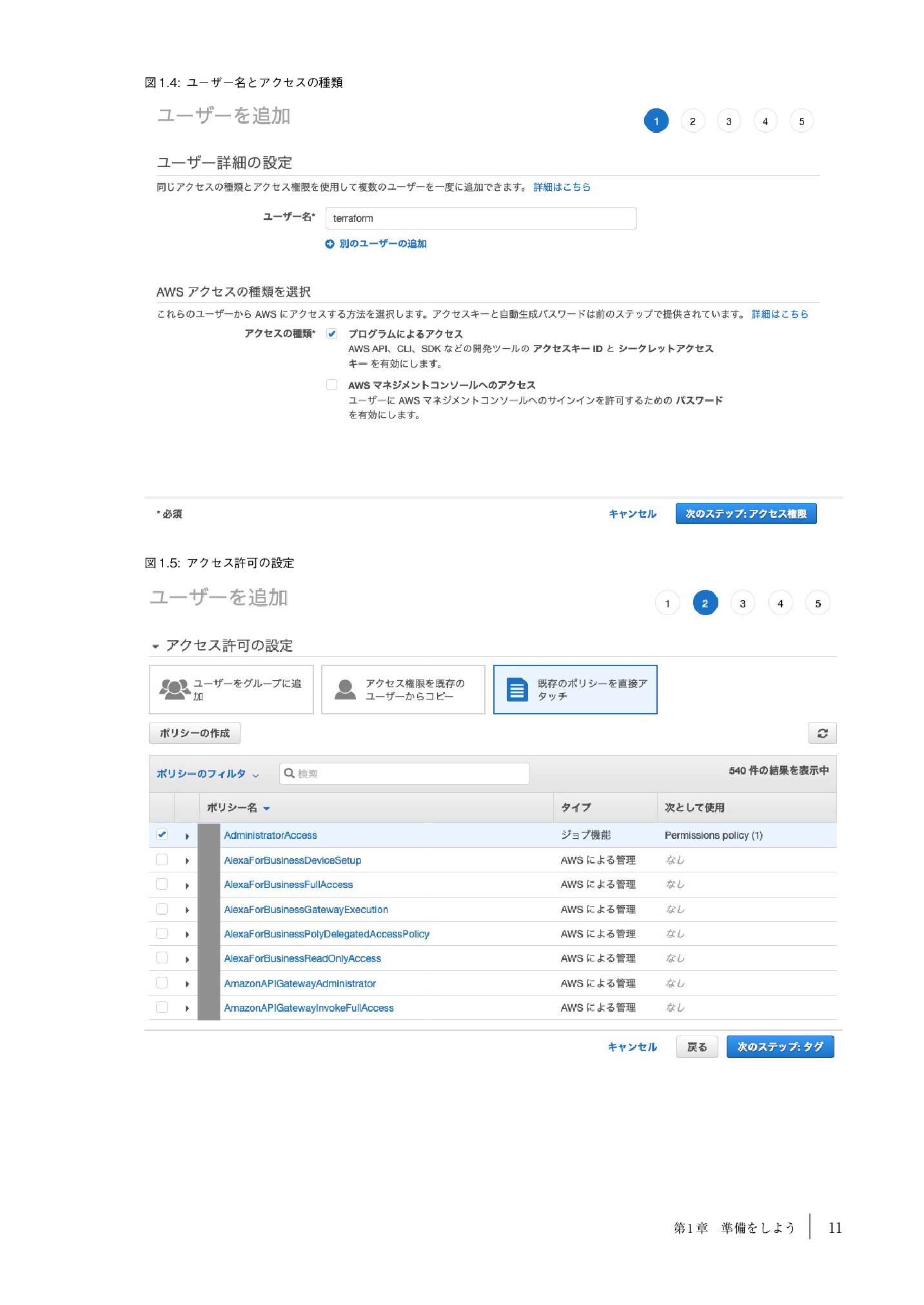Check the AlexaForBusinessDeviceSetup policy

click(x=162, y=859)
